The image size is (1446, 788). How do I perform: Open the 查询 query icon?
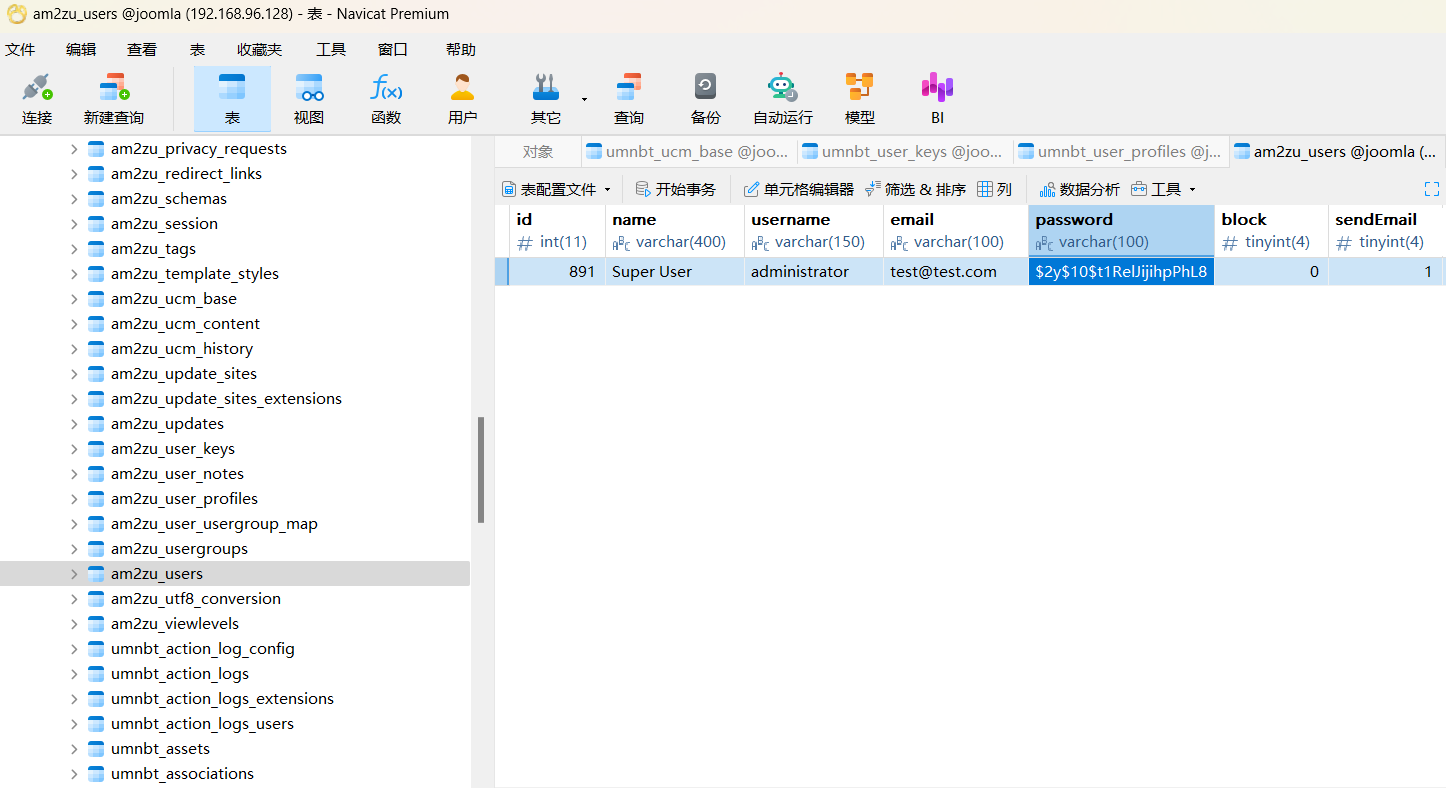click(629, 99)
